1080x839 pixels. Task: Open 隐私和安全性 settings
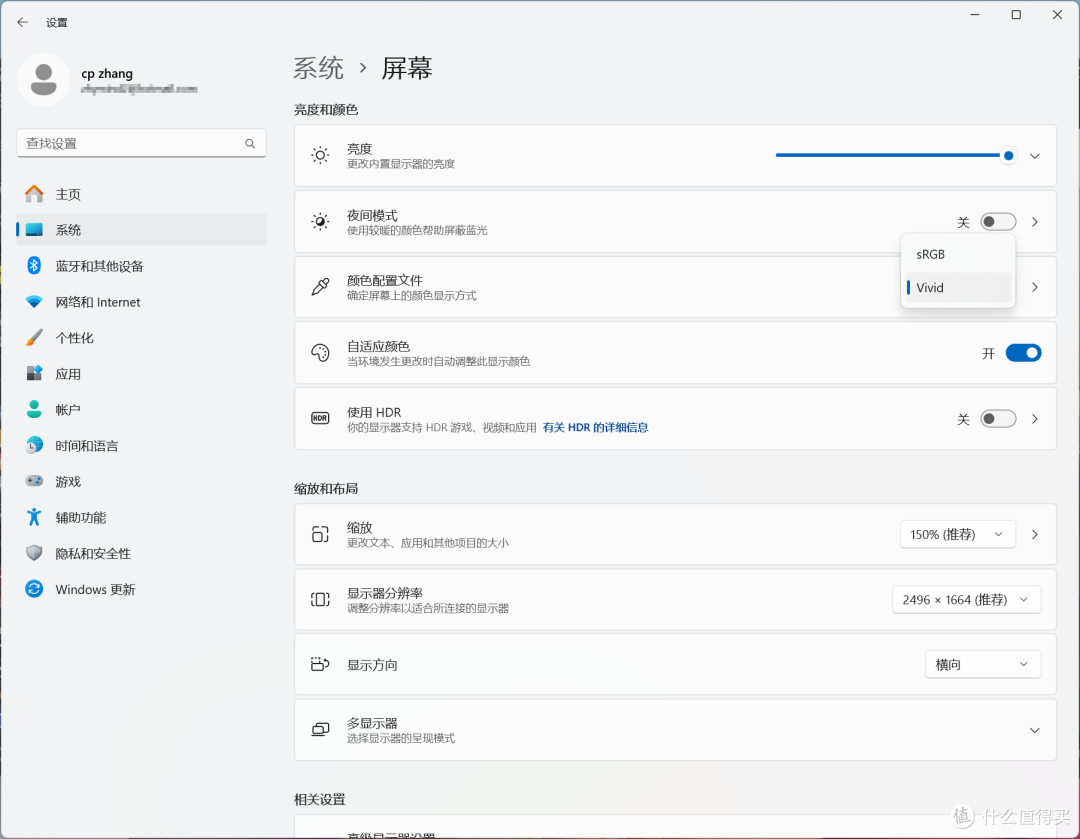tap(141, 553)
